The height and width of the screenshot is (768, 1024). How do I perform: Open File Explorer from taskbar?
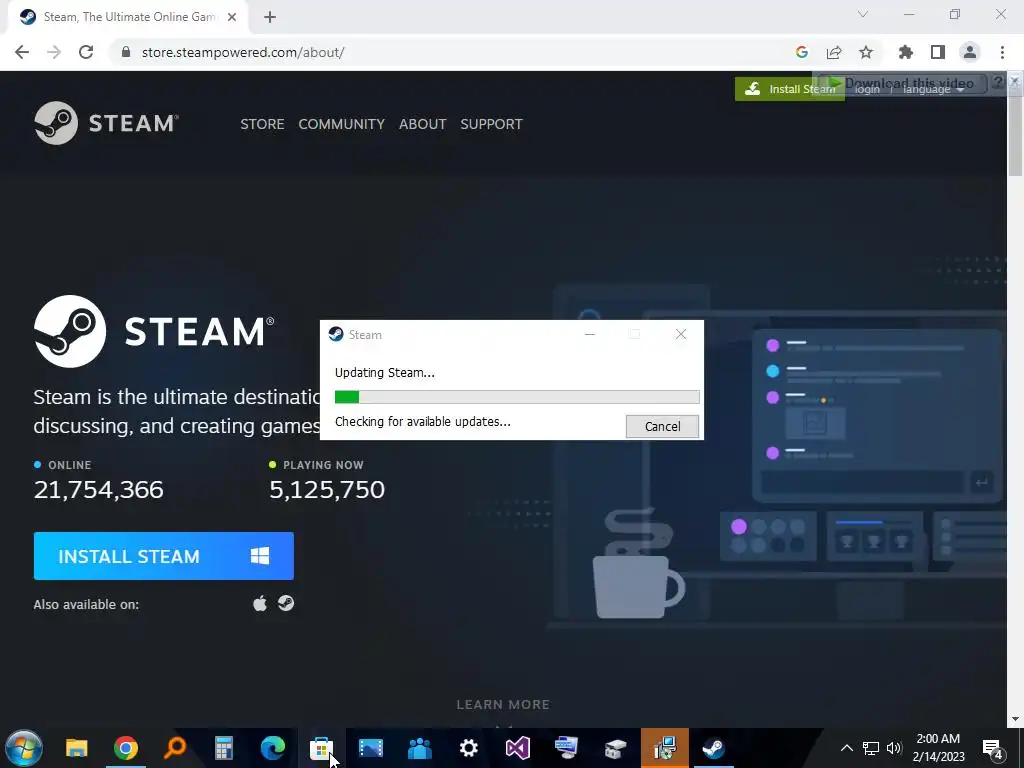click(x=76, y=748)
